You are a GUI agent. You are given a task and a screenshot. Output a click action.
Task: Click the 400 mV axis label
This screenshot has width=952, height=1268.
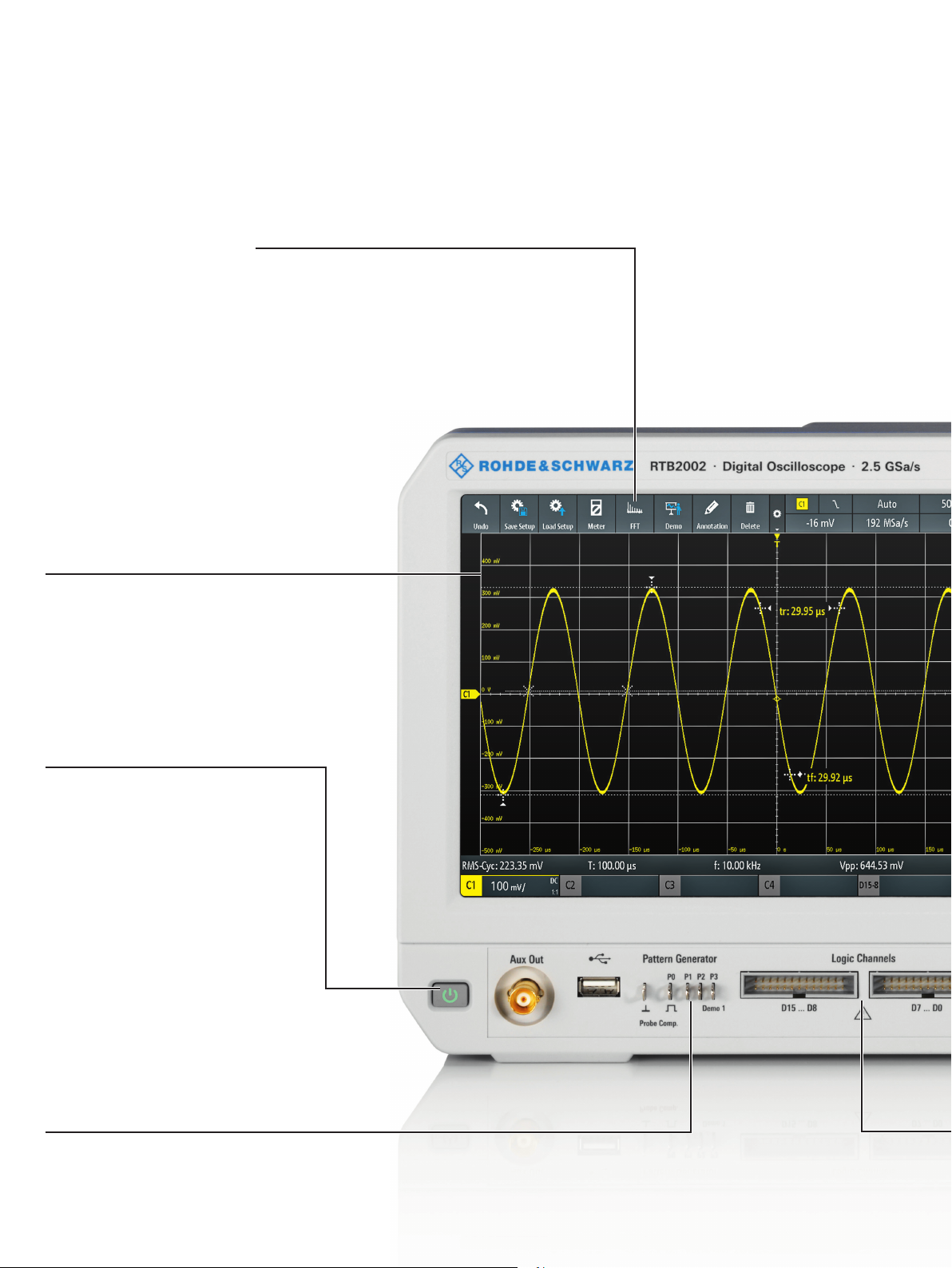coord(490,561)
